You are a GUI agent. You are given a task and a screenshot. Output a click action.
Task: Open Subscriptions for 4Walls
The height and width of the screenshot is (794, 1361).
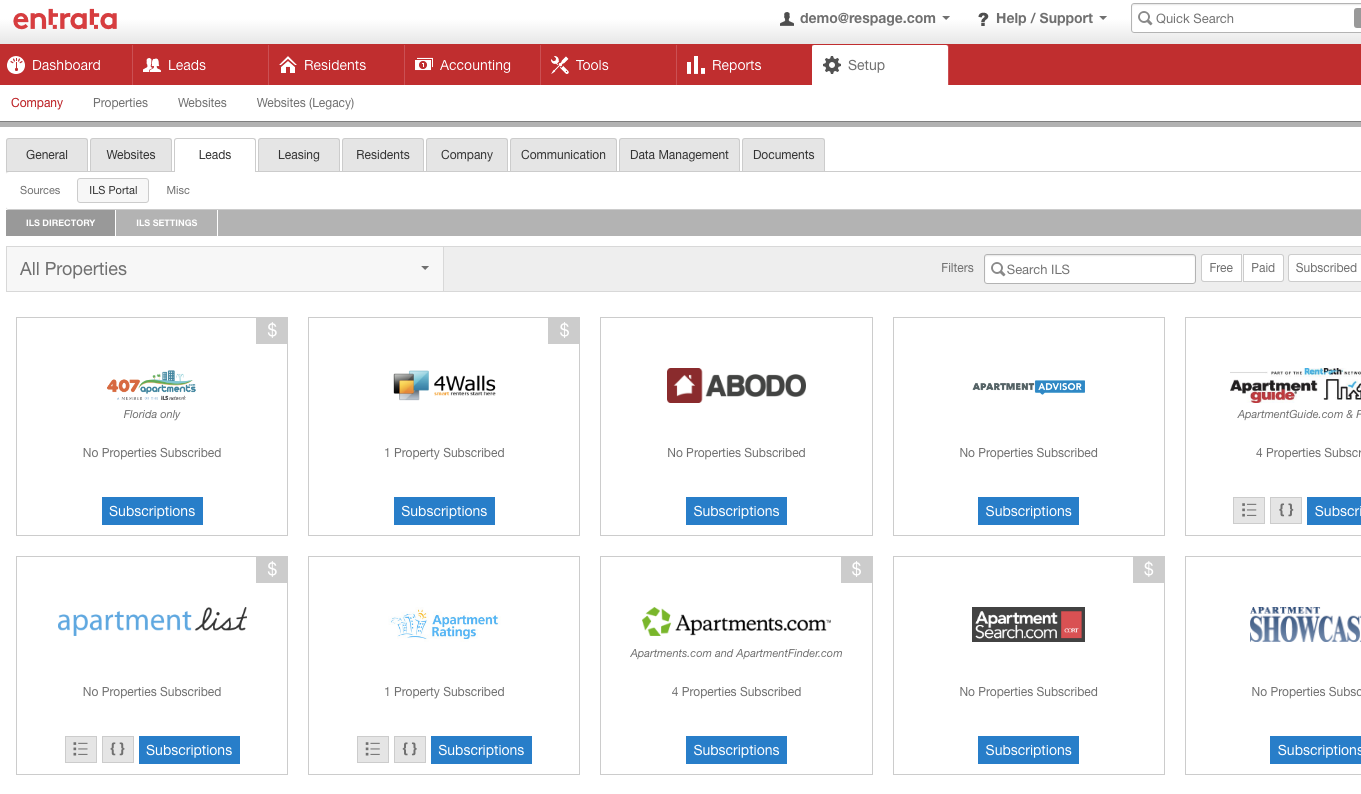point(444,511)
